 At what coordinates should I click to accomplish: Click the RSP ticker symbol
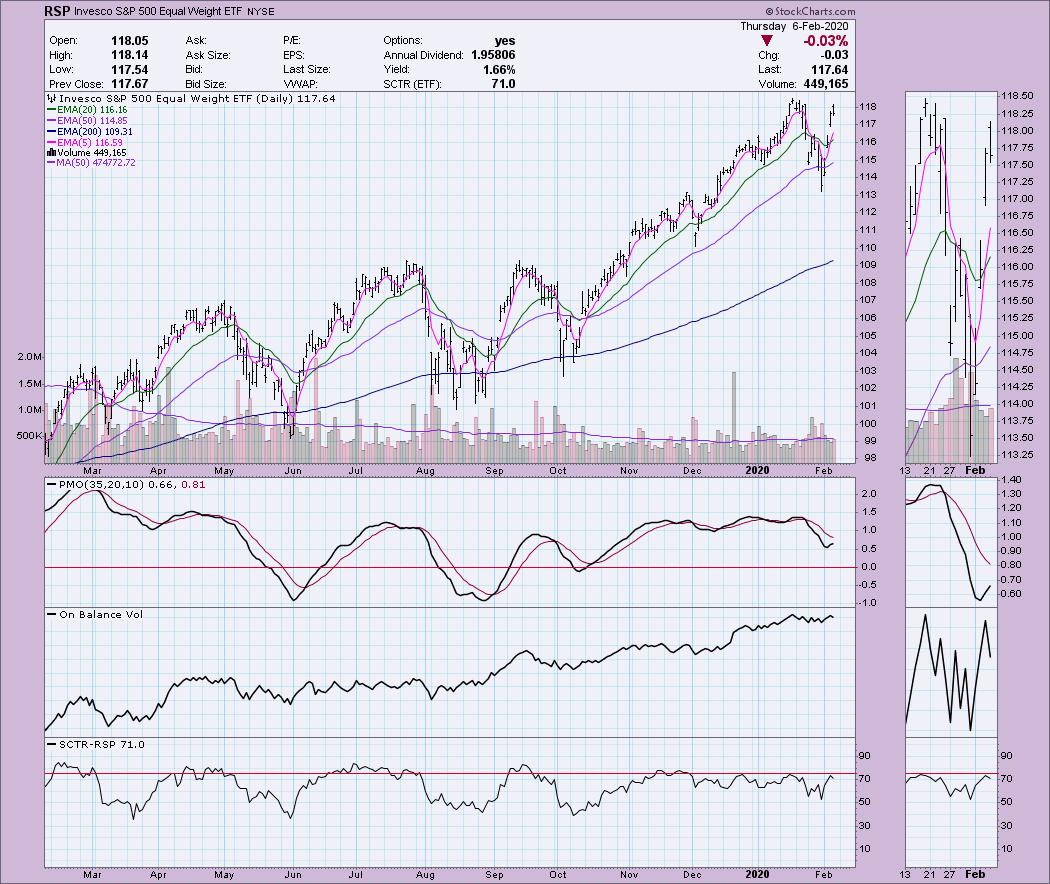pos(58,11)
